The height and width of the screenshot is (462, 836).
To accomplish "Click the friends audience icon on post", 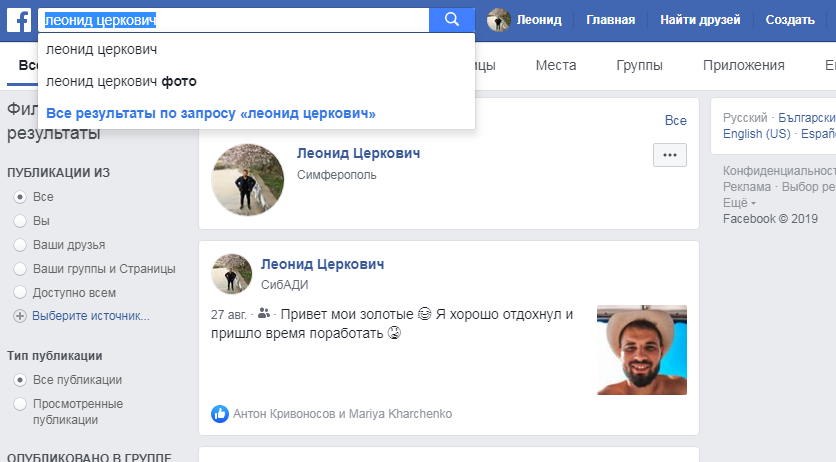I will (x=263, y=313).
